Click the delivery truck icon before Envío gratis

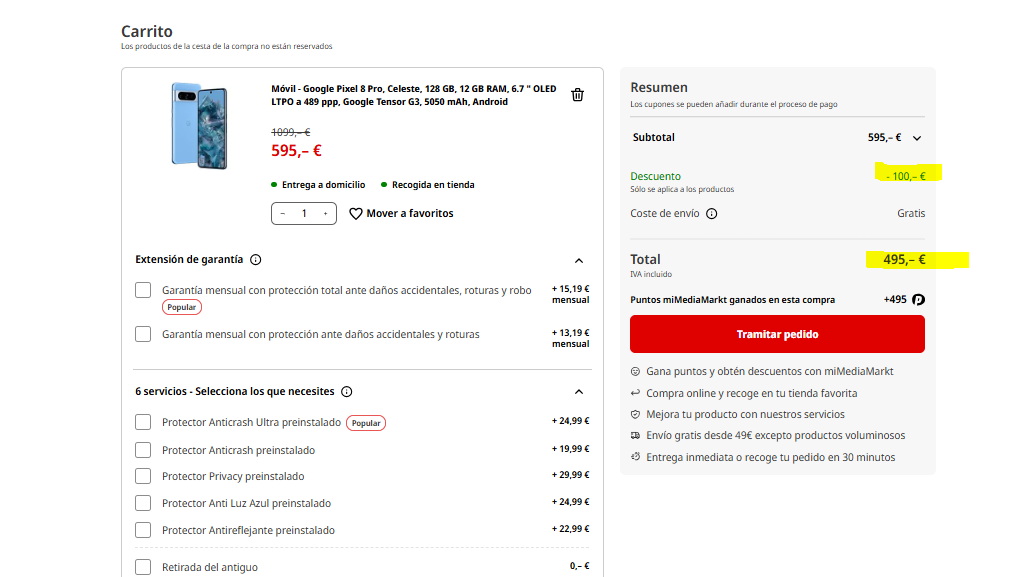coord(635,436)
